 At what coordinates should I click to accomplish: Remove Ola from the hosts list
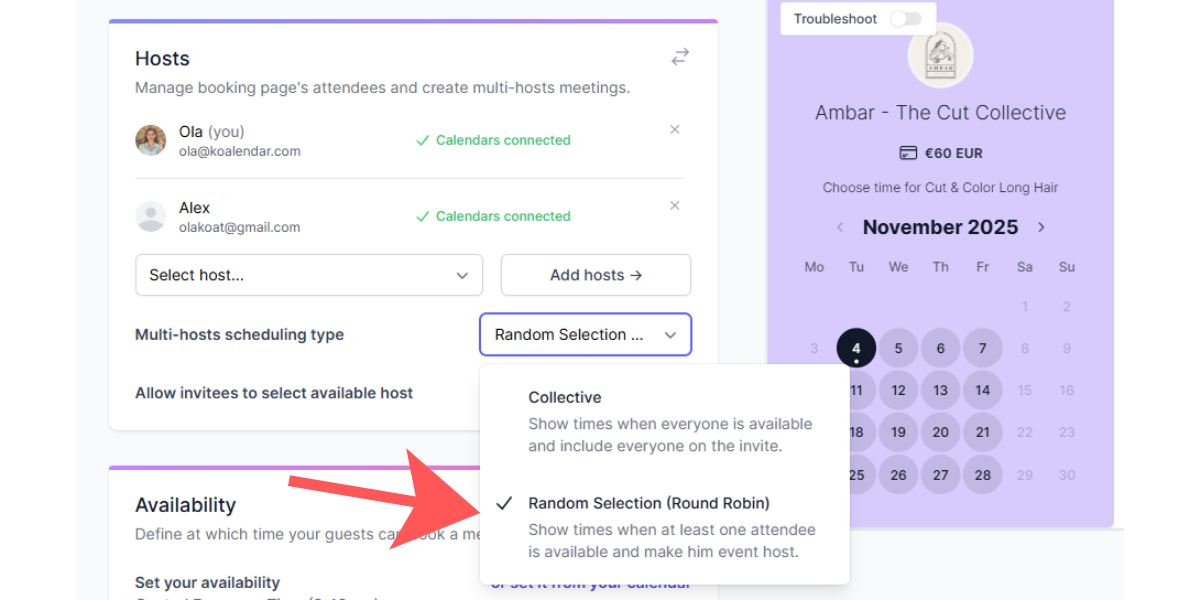click(x=674, y=129)
